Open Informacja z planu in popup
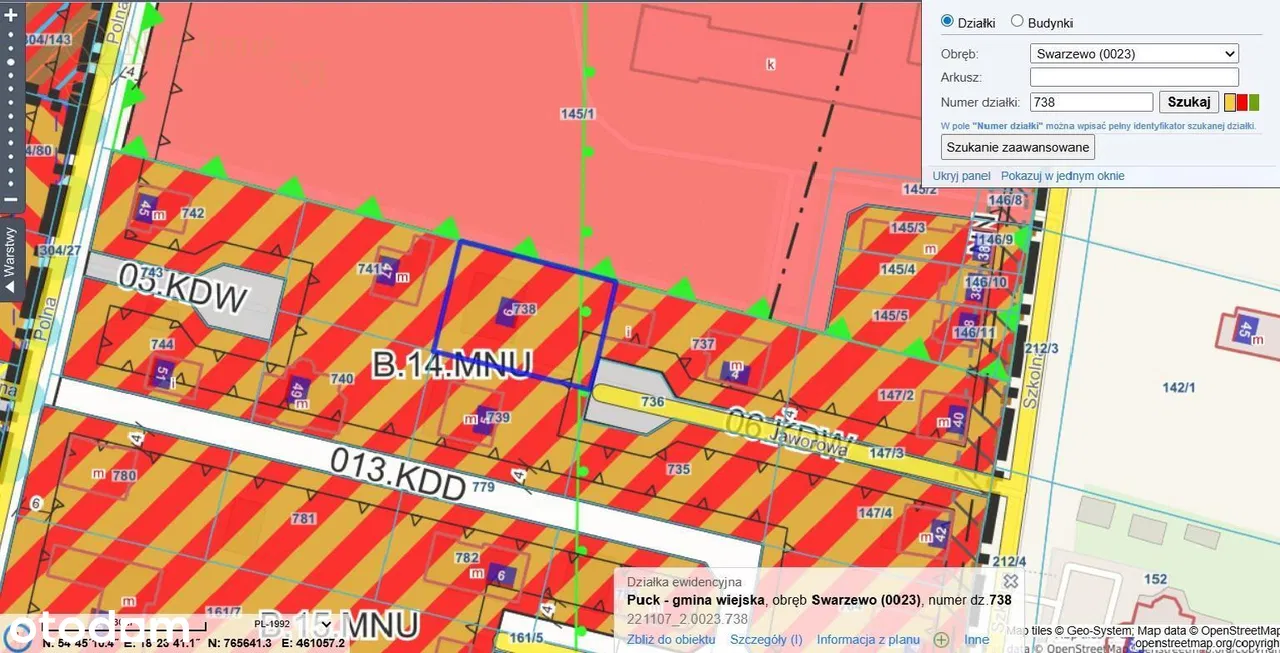The width and height of the screenshot is (1280, 653). [x=867, y=640]
